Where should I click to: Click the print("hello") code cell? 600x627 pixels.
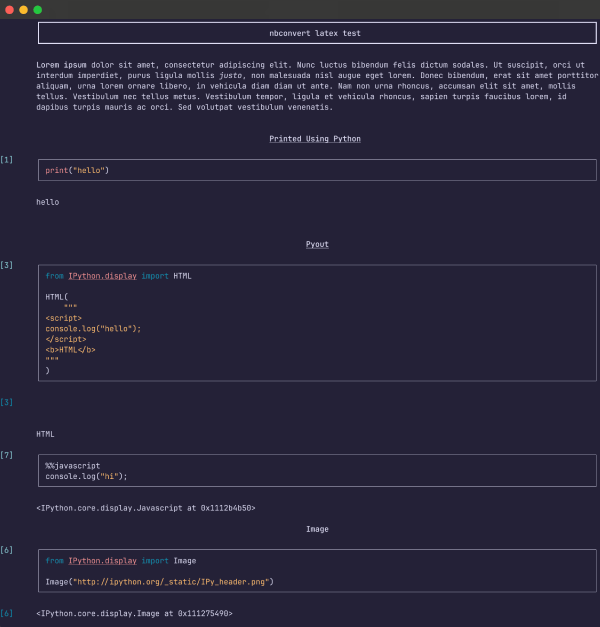[x=317, y=170]
